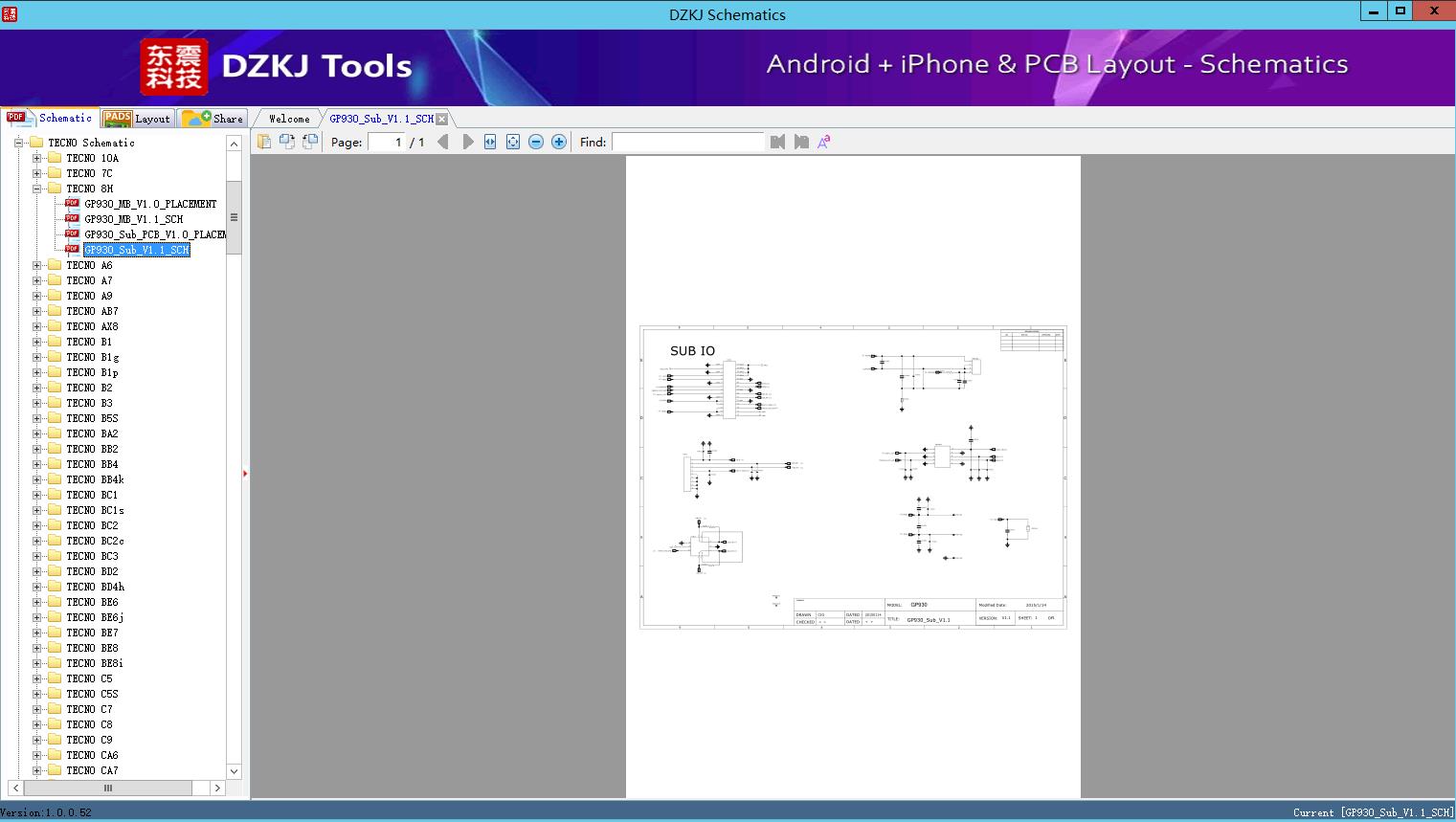Select GP930_Sub_V1.1_SCH in the tree
The height and width of the screenshot is (822, 1456).
click(137, 250)
